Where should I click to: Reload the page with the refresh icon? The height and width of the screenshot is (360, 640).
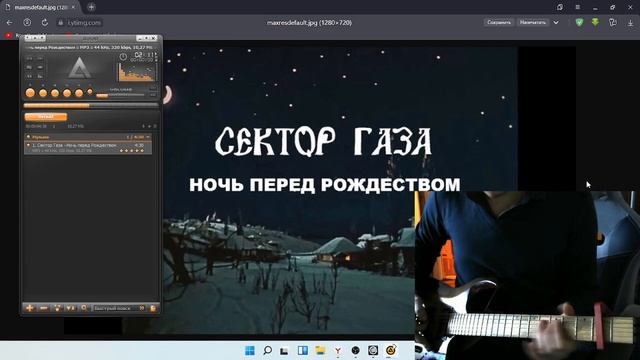point(44,22)
